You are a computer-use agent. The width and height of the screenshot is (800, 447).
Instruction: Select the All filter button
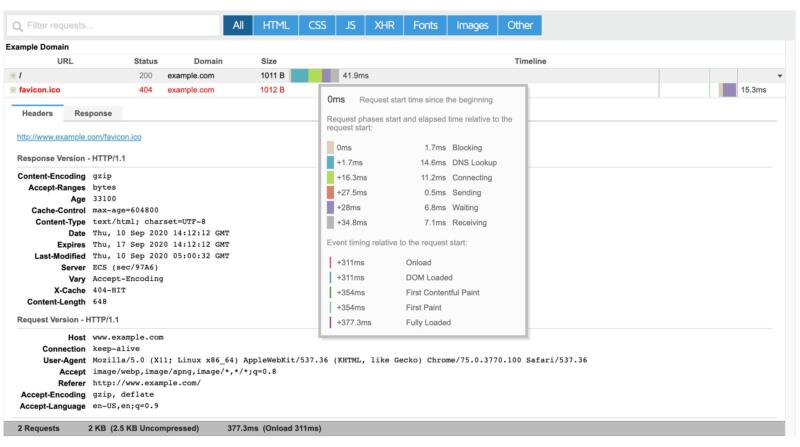click(x=236, y=24)
